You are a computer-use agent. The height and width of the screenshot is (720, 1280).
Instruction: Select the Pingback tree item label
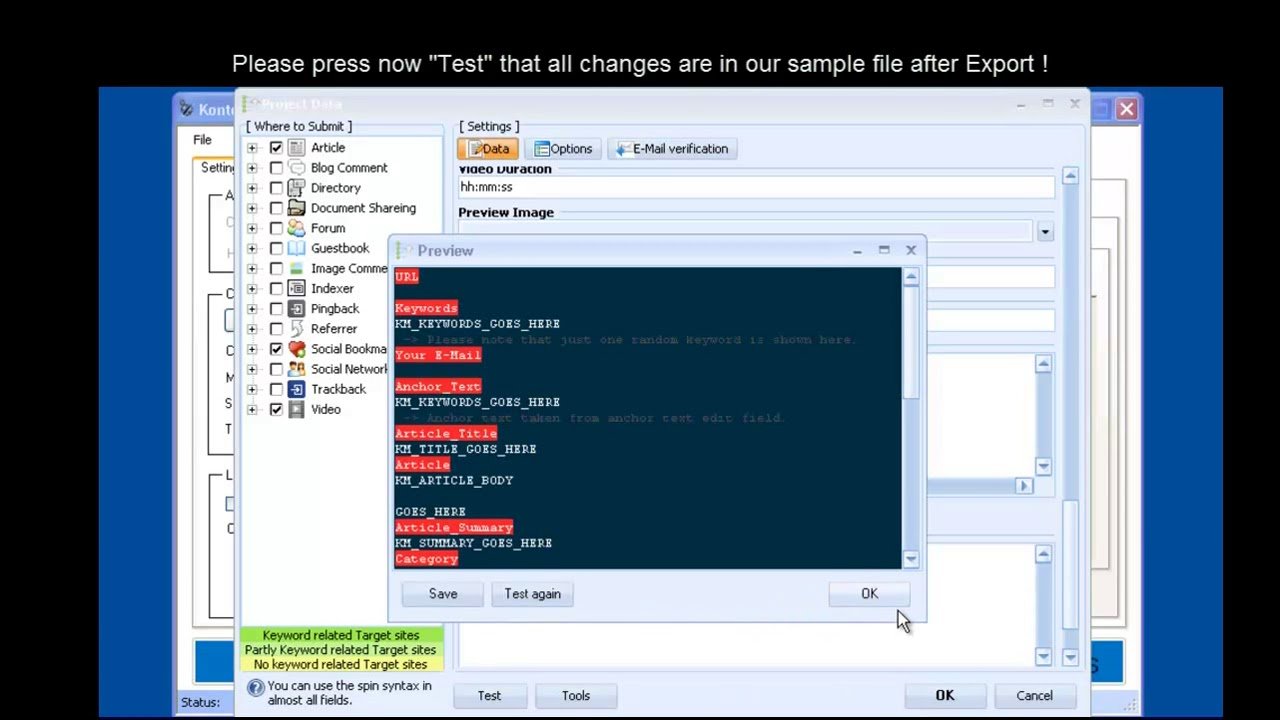pyautogui.click(x=334, y=309)
